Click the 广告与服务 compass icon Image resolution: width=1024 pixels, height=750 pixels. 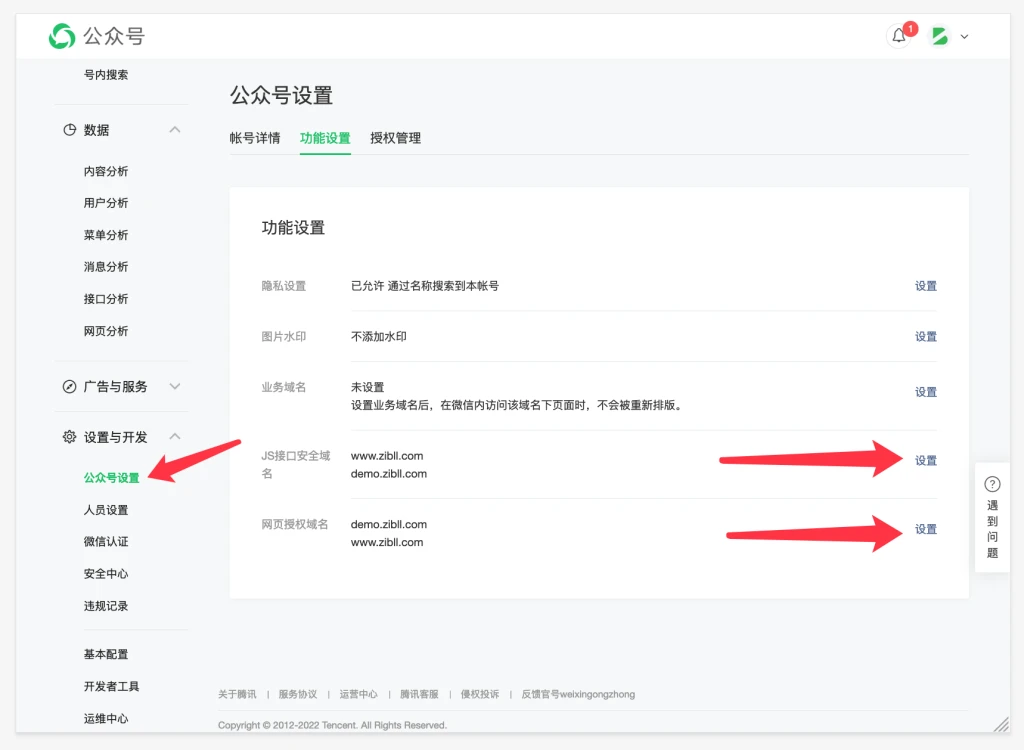(70, 386)
